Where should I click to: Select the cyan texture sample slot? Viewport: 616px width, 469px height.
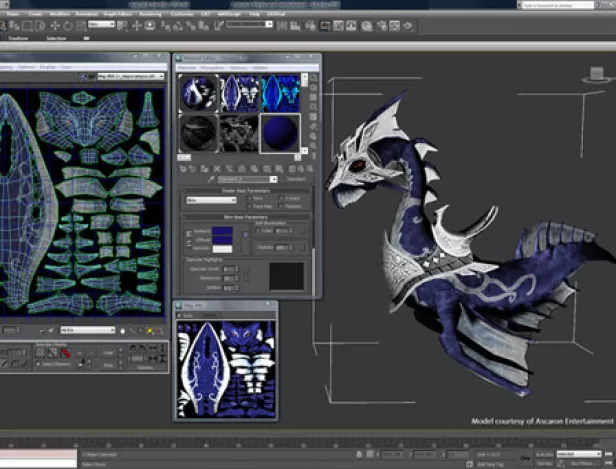pyautogui.click(x=280, y=93)
